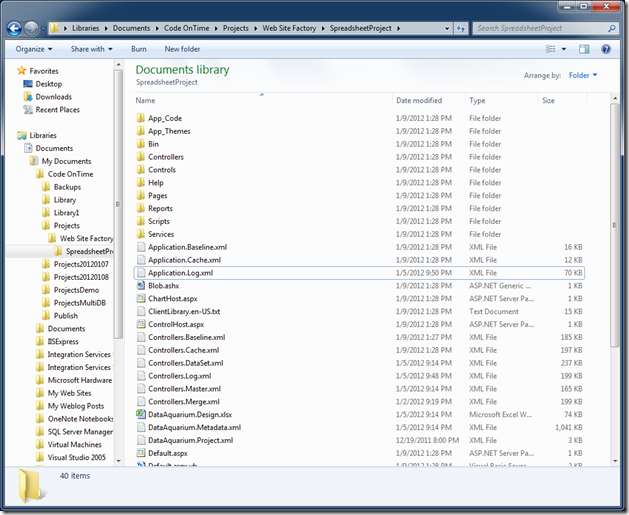This screenshot has height=515, width=629.
Task: Click the Search SpreadsheetProject input field
Action: pyautogui.click(x=540, y=28)
